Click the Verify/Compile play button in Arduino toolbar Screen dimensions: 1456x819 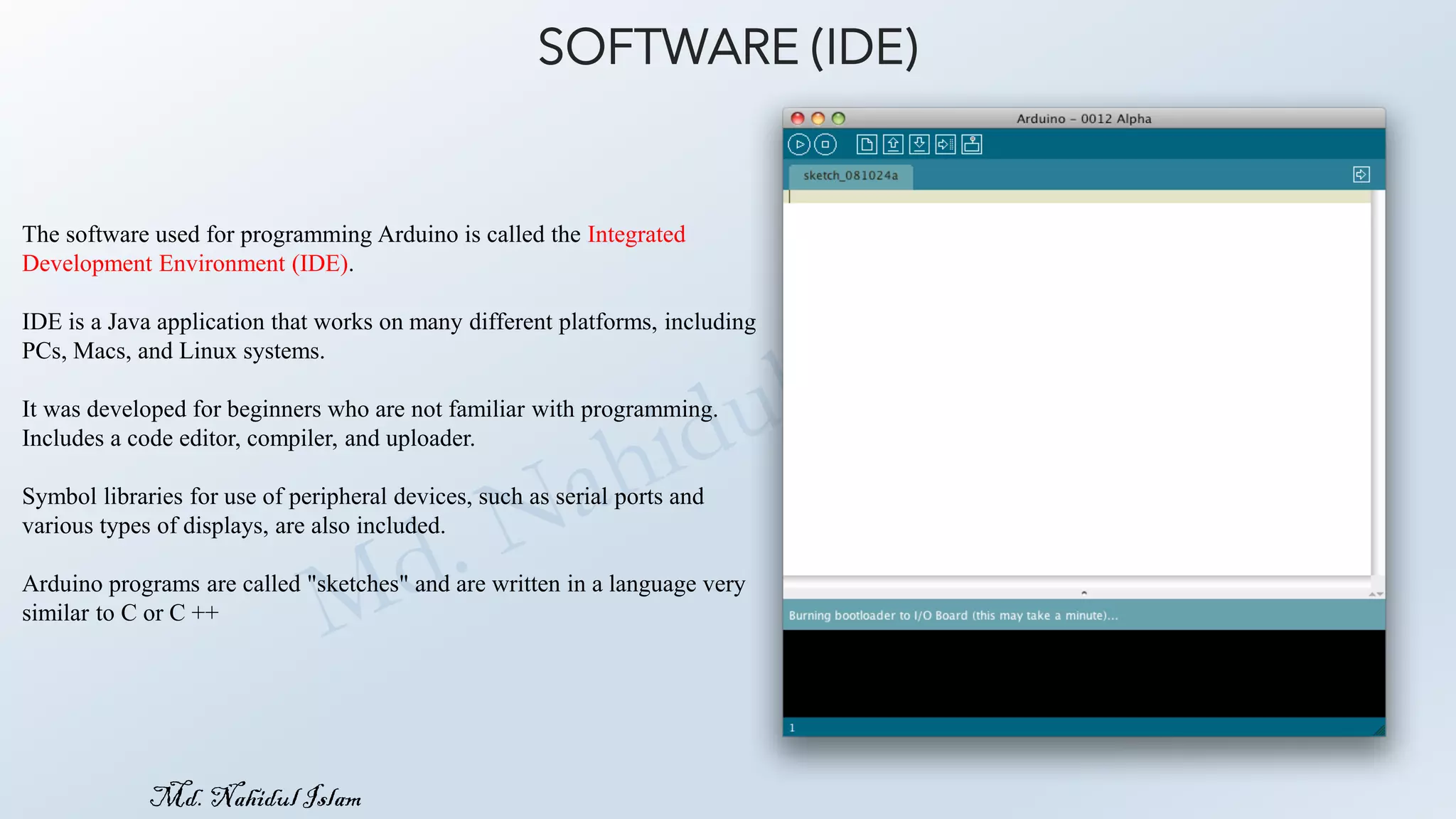click(x=799, y=144)
